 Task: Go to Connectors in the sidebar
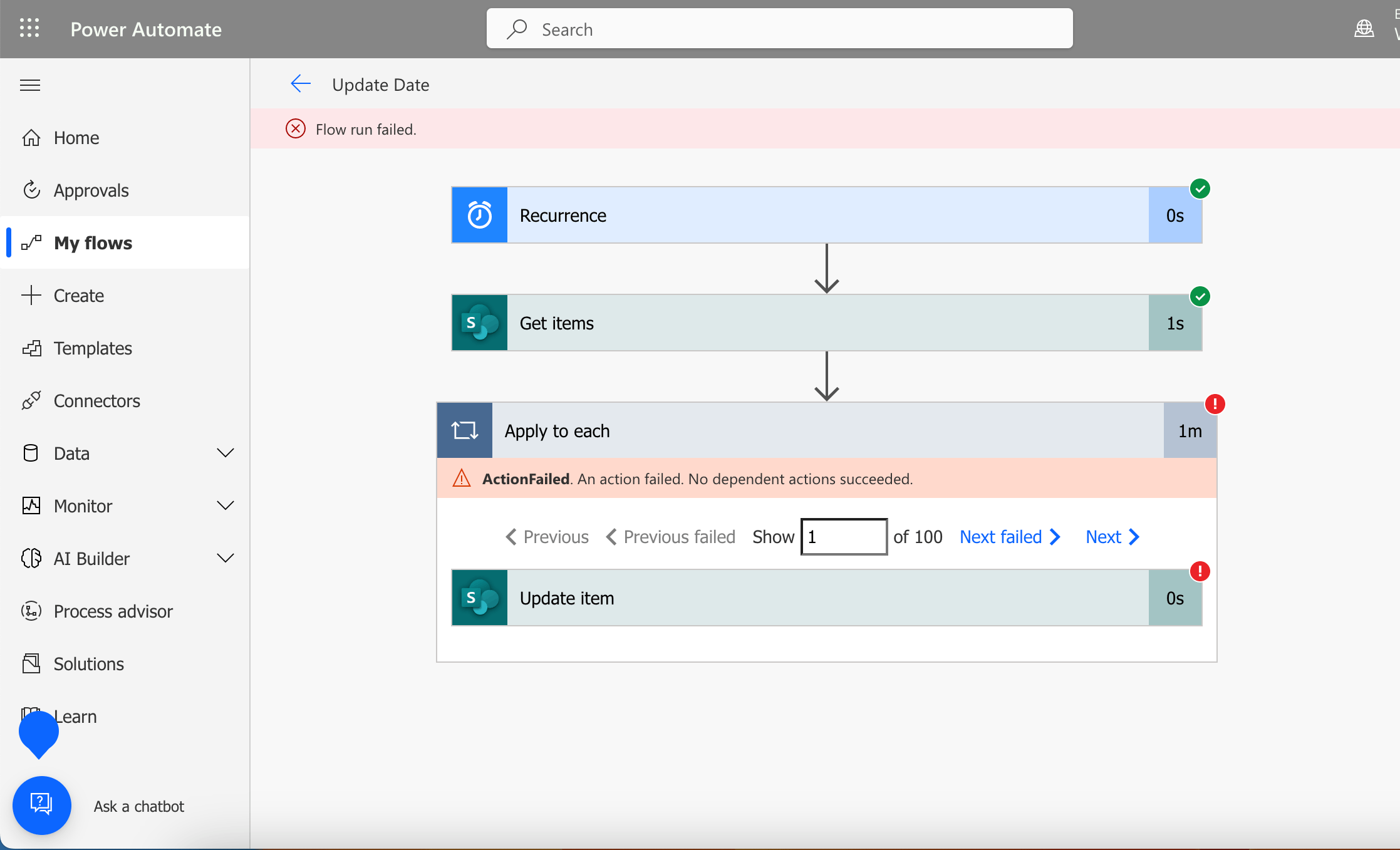pyautogui.click(x=96, y=401)
